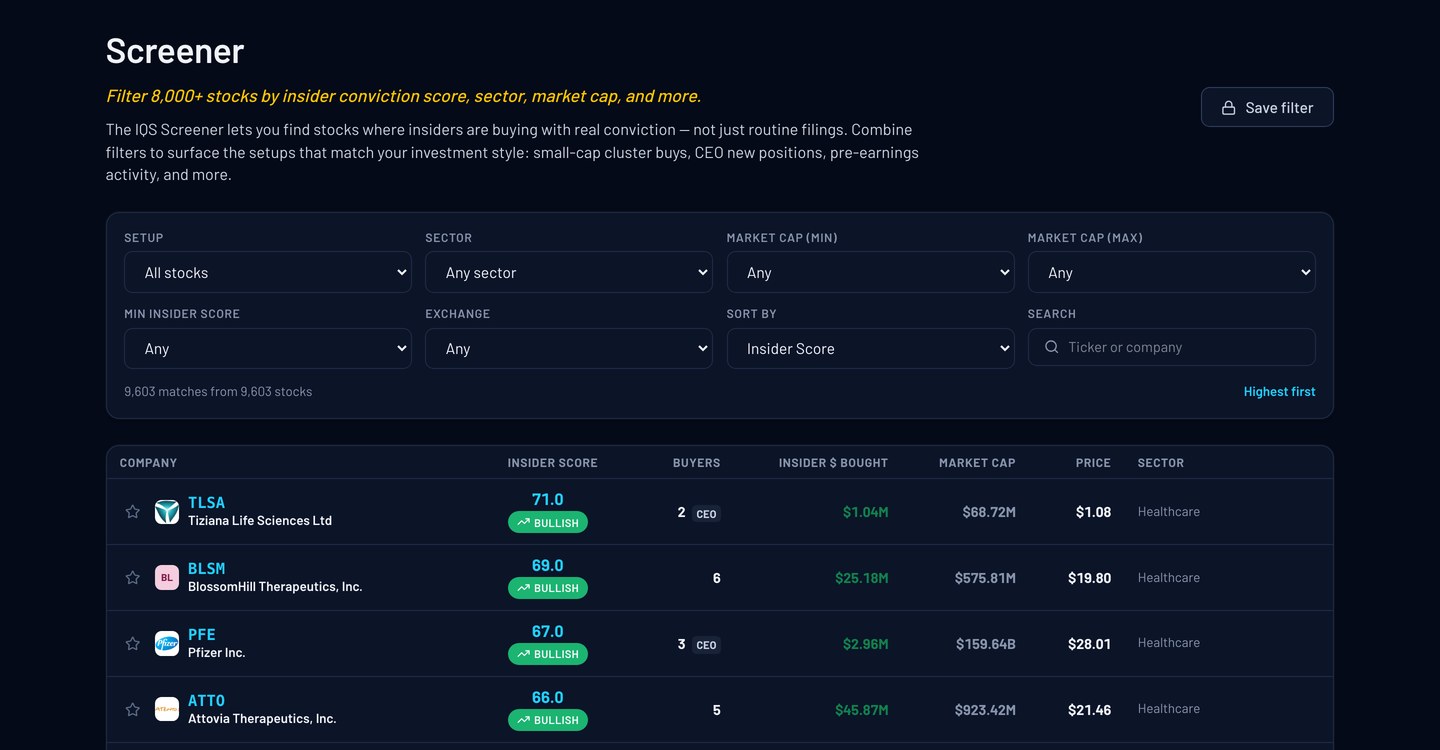Click the $923.42M market cap cell
This screenshot has height=750, width=1440.
click(985, 710)
